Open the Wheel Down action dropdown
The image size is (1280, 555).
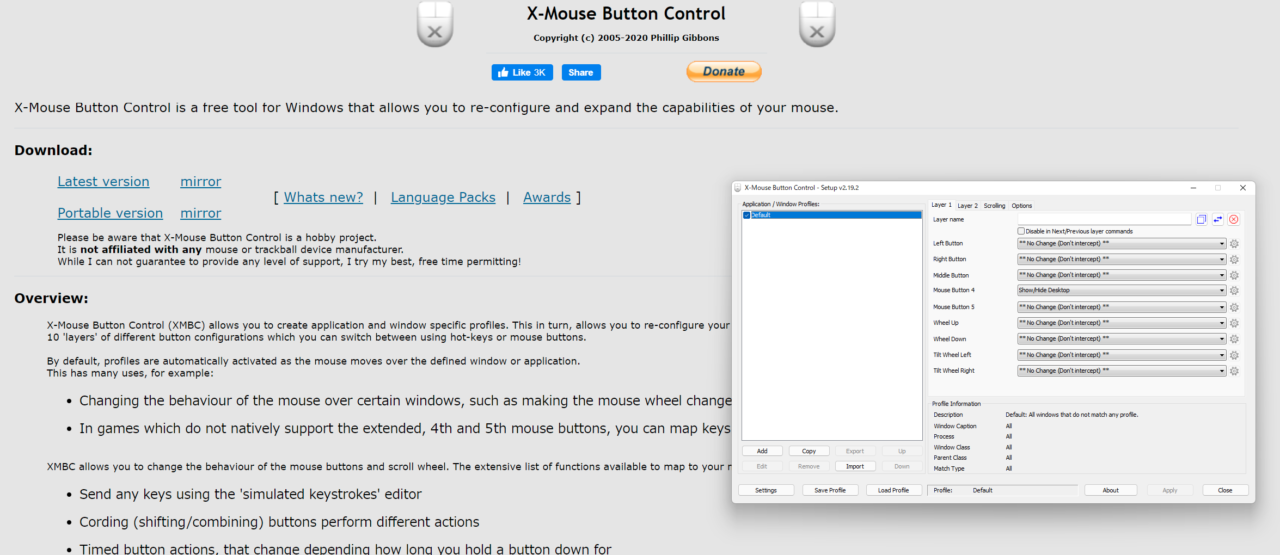[1122, 339]
